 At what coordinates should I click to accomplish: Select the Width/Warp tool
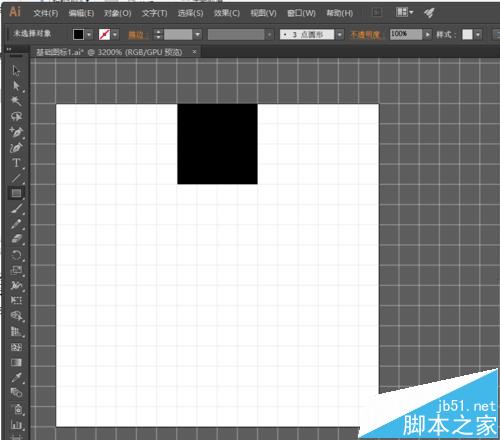tap(16, 285)
